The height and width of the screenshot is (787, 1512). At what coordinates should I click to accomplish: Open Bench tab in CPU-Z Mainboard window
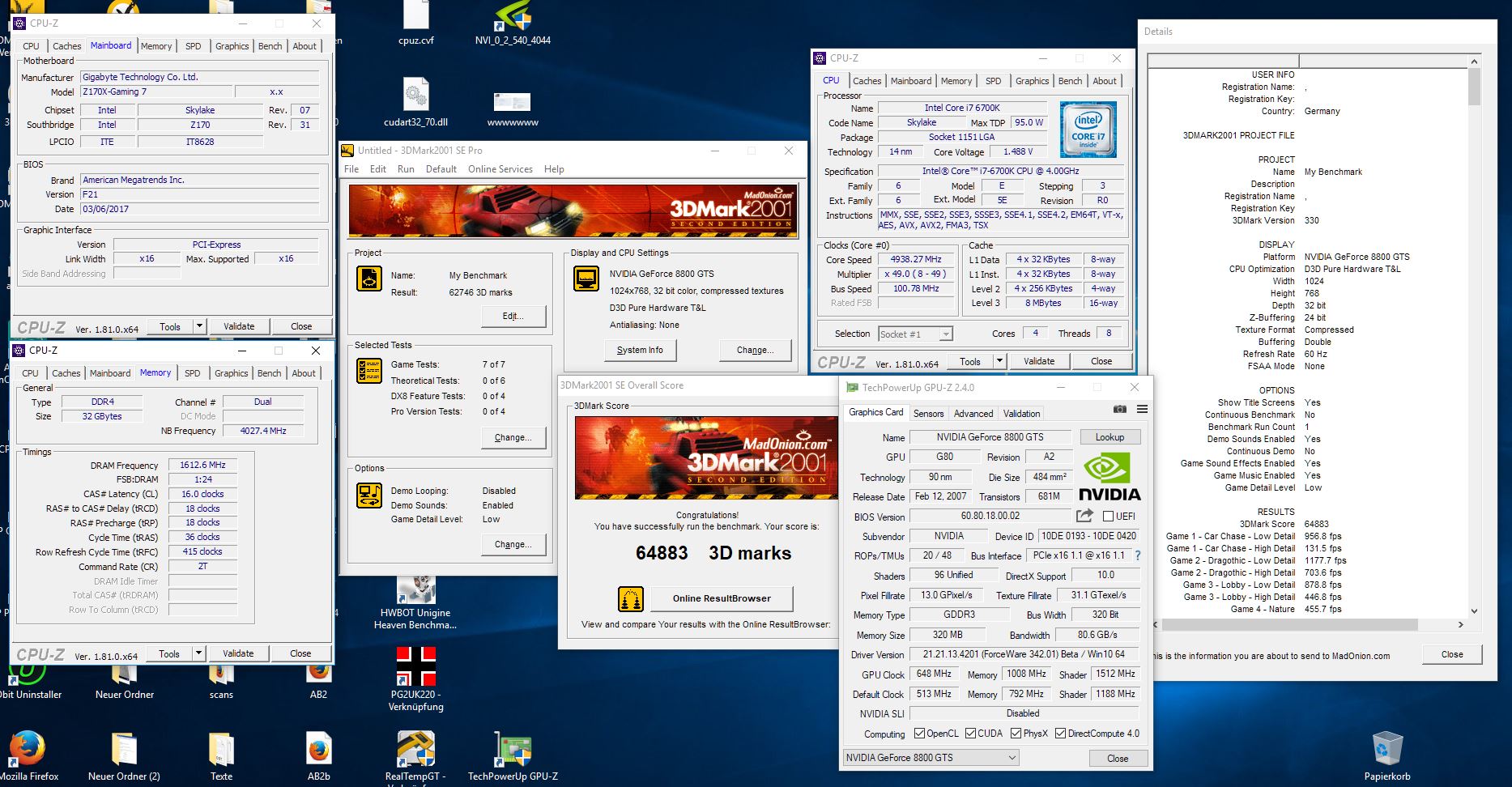click(270, 46)
